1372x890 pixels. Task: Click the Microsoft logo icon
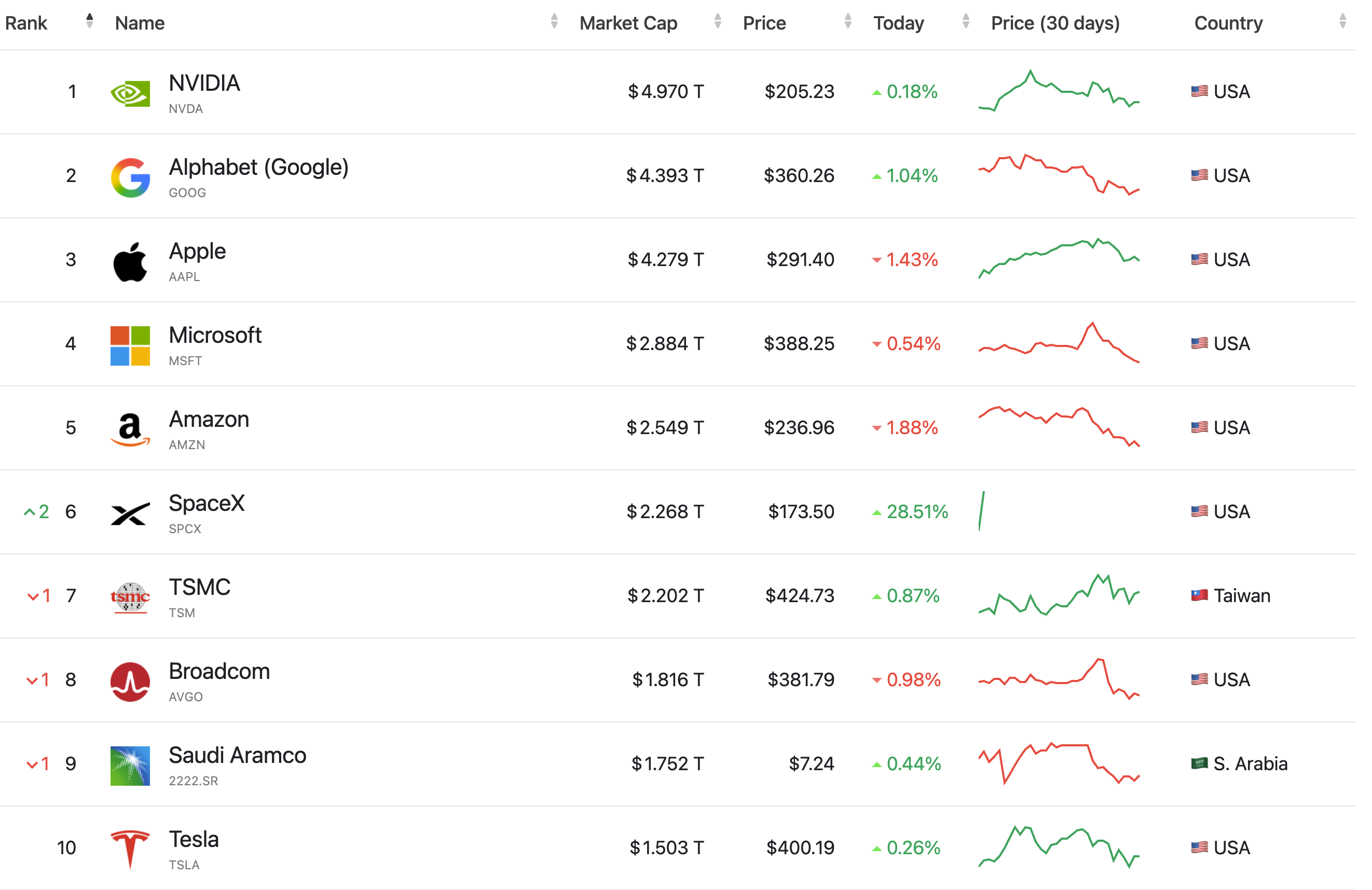point(130,345)
